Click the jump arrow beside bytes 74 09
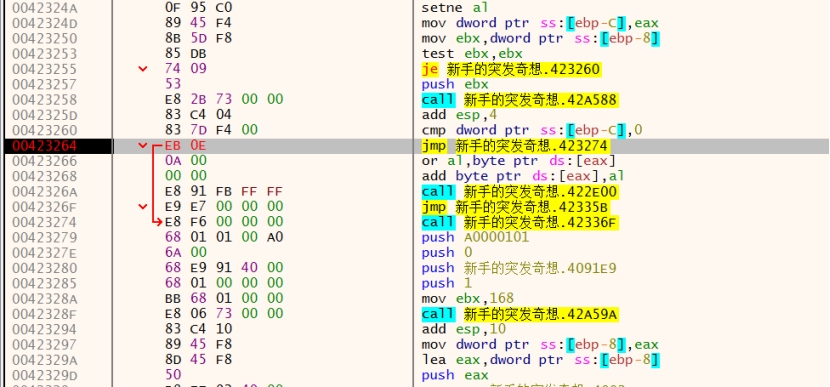Image resolution: width=830 pixels, height=387 pixels. tap(142, 69)
